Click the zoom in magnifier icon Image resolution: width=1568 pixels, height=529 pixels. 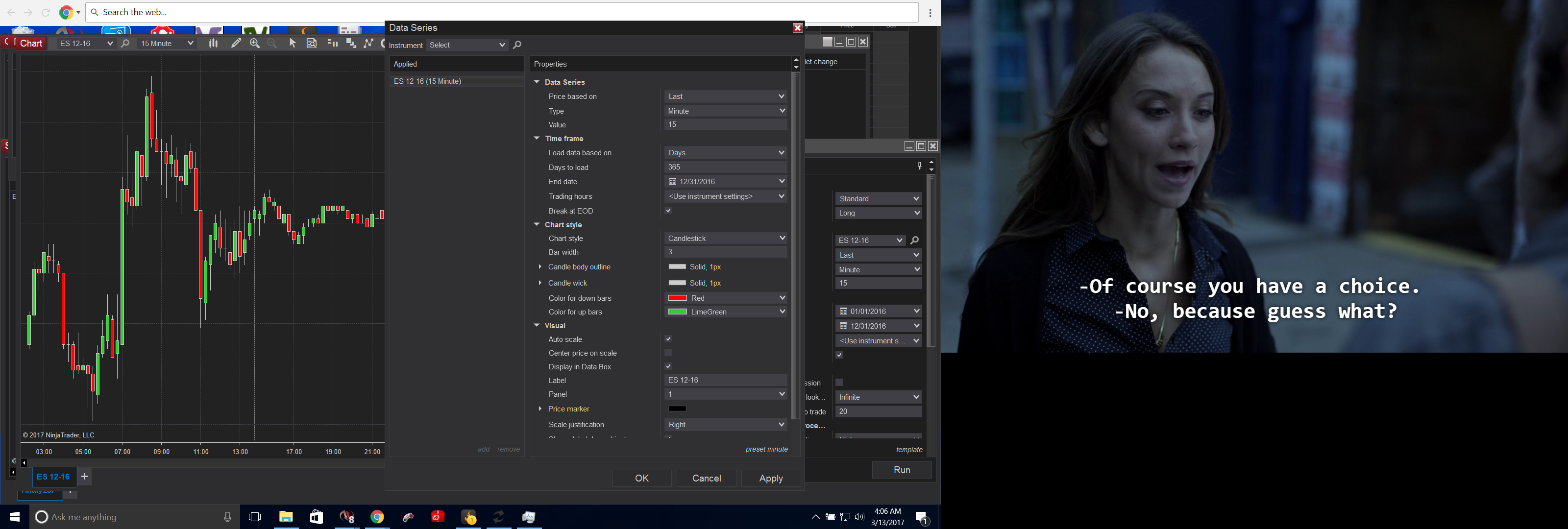point(255,43)
